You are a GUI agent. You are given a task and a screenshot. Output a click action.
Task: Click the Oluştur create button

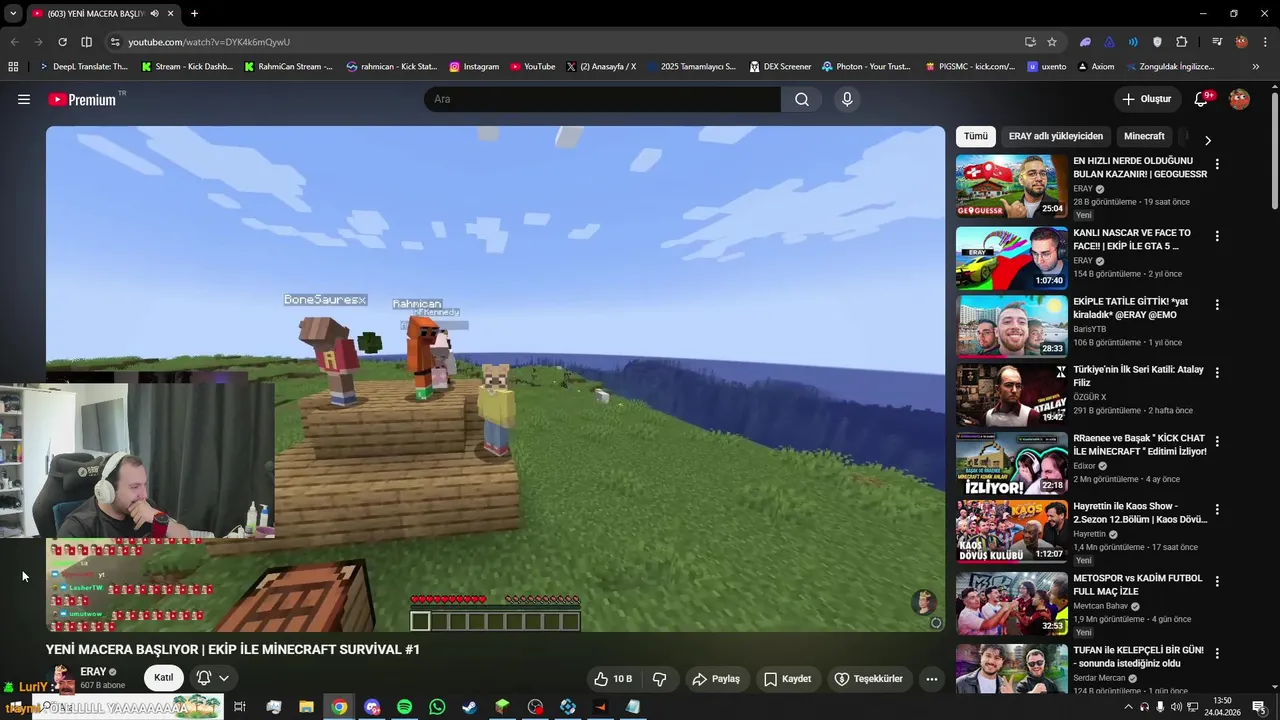tap(1146, 99)
